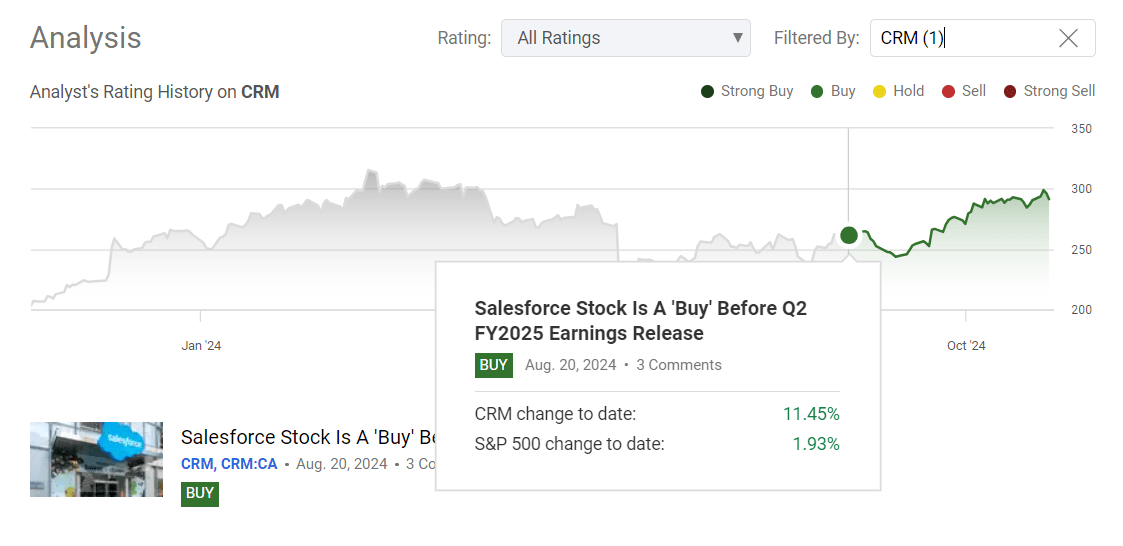Open the tooltip's Salesforce article title

click(640, 321)
